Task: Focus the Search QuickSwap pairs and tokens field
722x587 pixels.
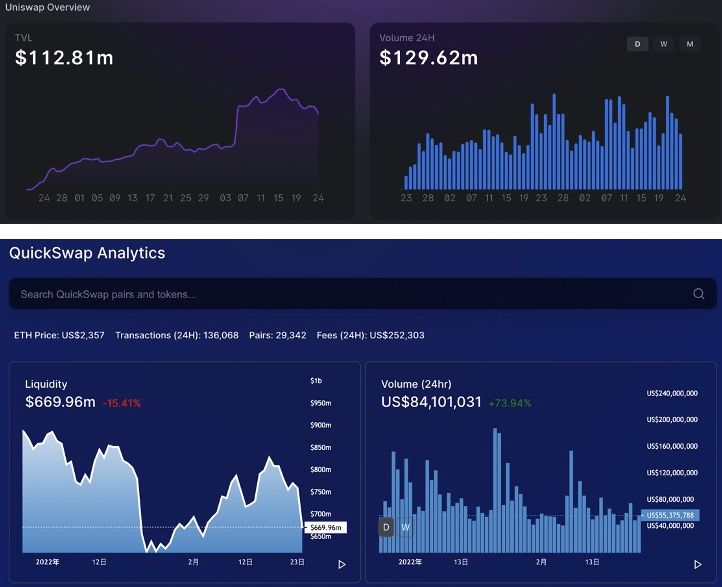Action: tap(362, 294)
